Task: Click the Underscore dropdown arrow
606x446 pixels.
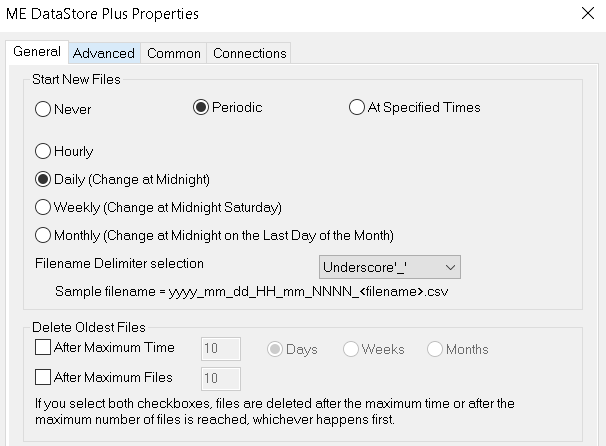Action: coord(450,267)
